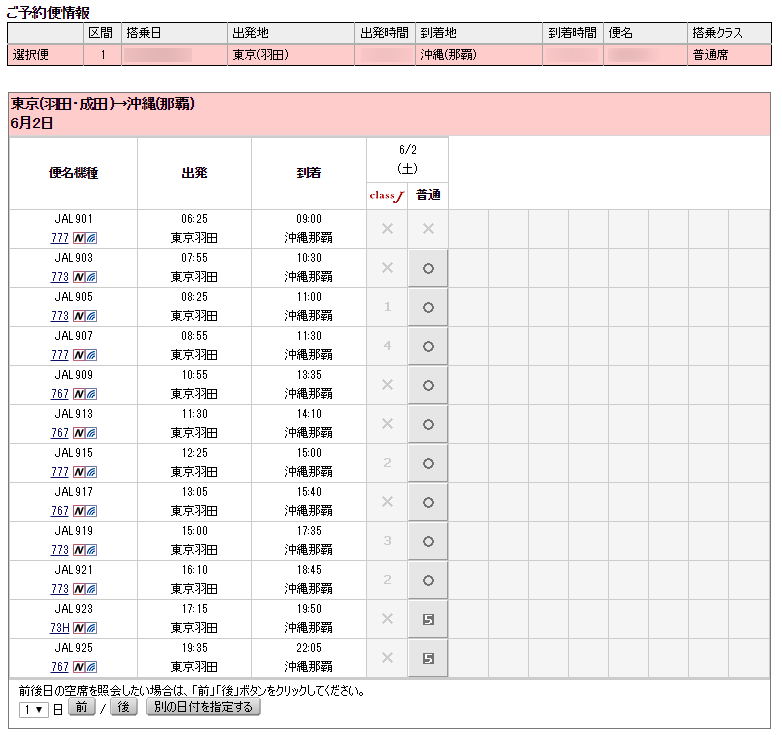Click the N icon for flight JAL923
Screen dimensions: 782x735
tap(79, 628)
